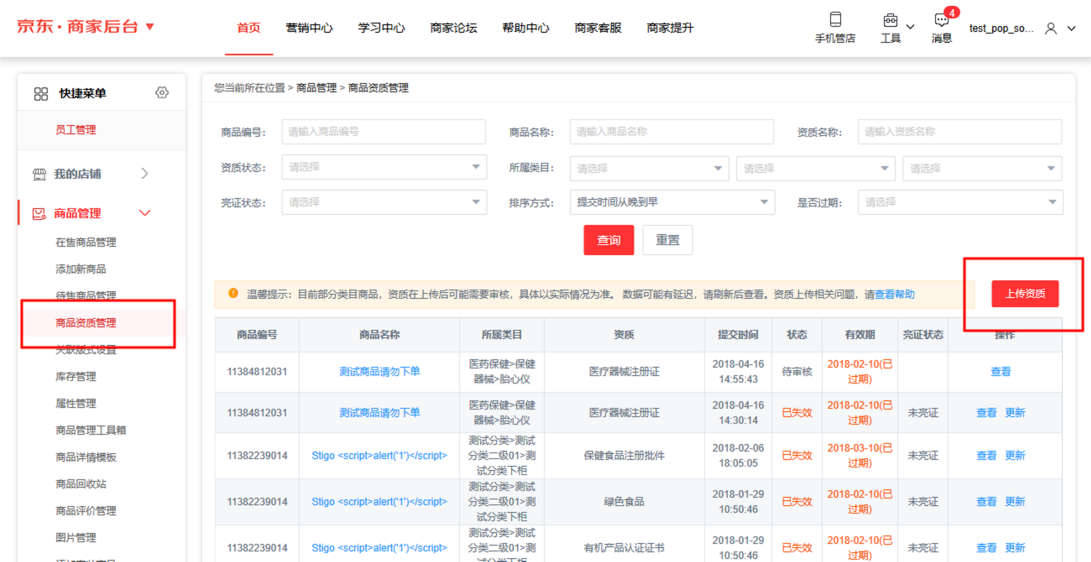Open the 查看帮助 link
Viewport: 1091px width, 562px height.
pyautogui.click(x=894, y=294)
